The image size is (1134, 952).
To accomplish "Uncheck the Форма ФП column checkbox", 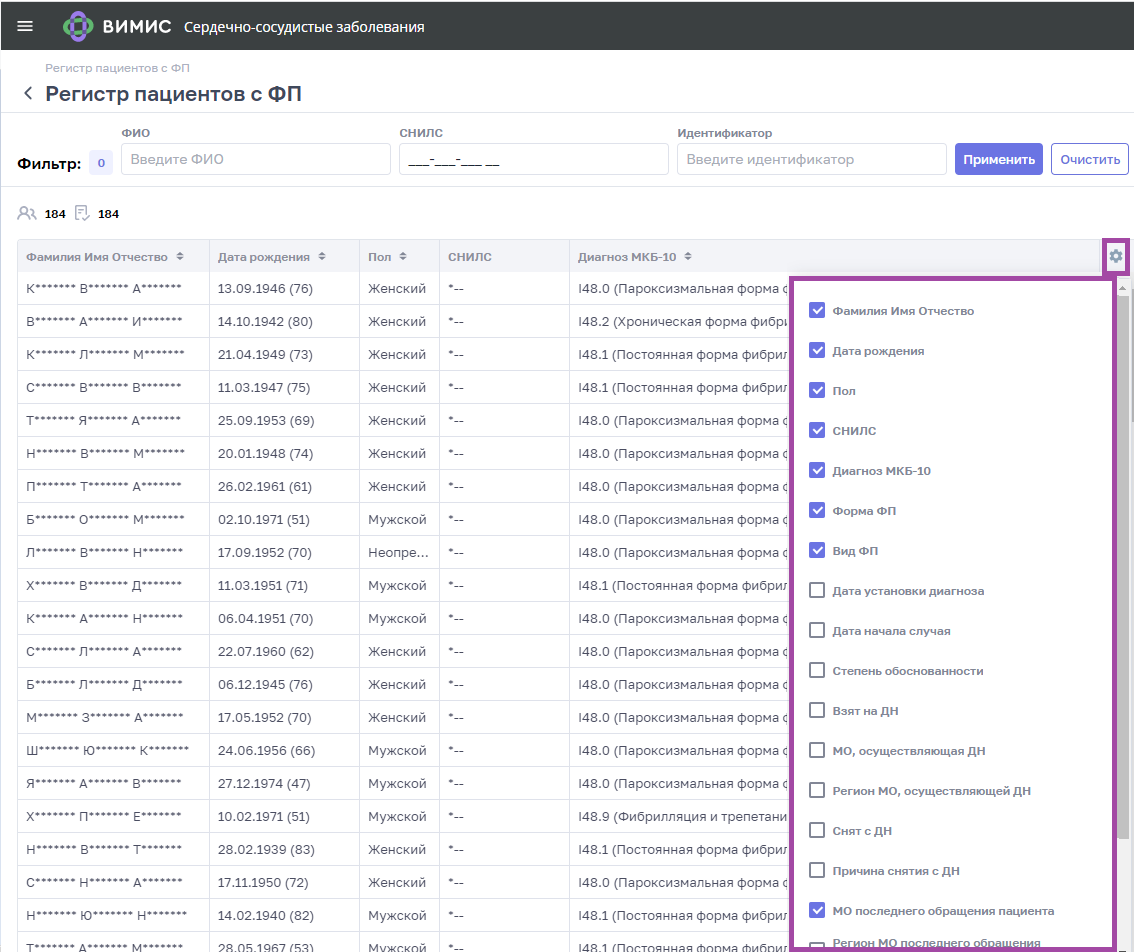I will [817, 511].
